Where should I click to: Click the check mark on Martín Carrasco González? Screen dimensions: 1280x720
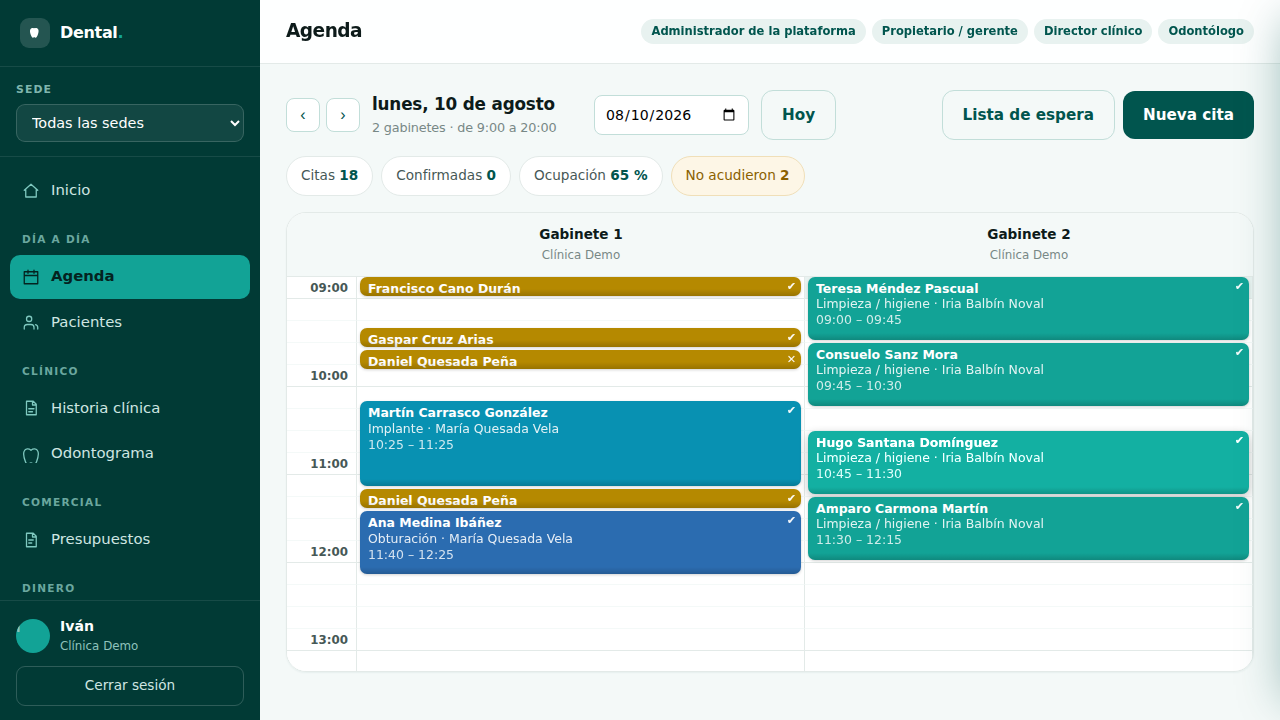791,410
